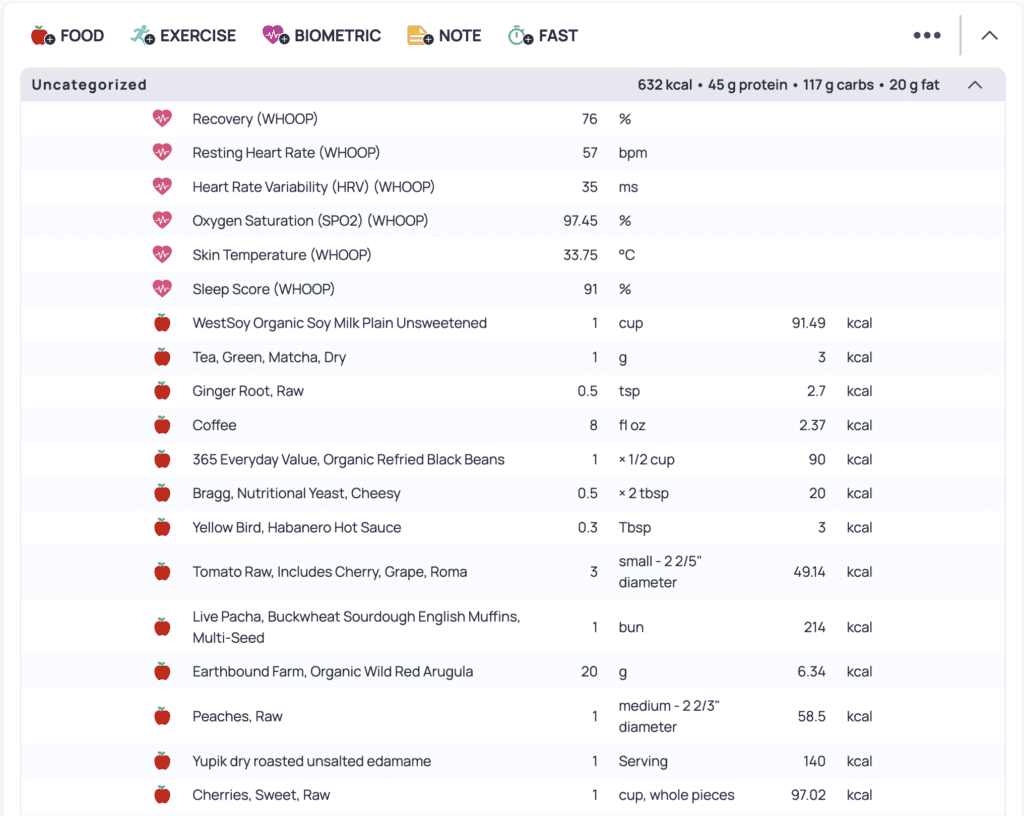The image size is (1024, 816).
Task: Click the apple icon beside WestSoy Soy Milk
Action: pos(162,322)
